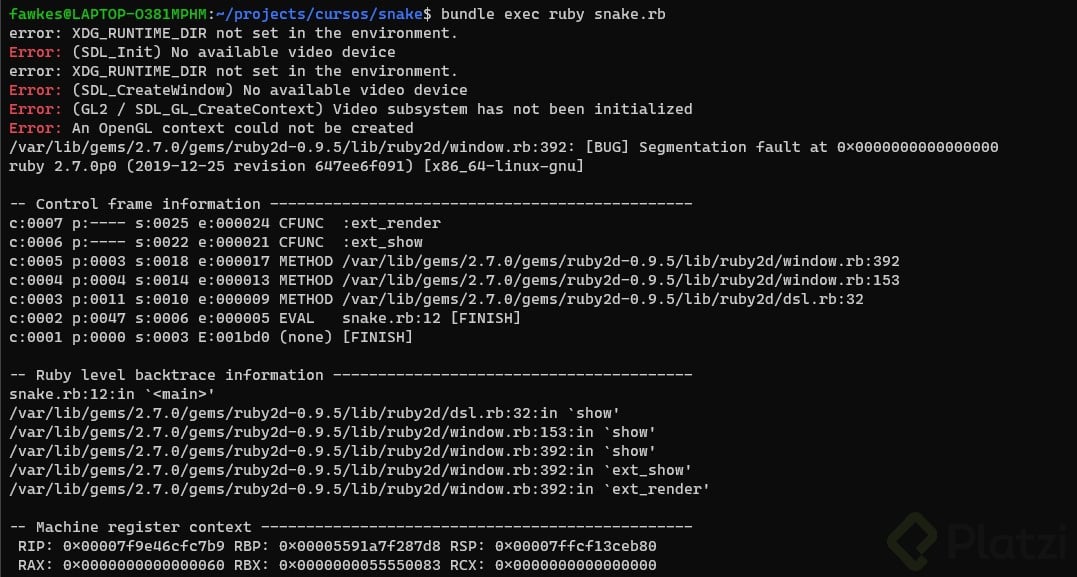Click the ruby 2.7.0p0 version line
Image resolution: width=1077 pixels, height=577 pixels.
pyautogui.click(x=296, y=166)
